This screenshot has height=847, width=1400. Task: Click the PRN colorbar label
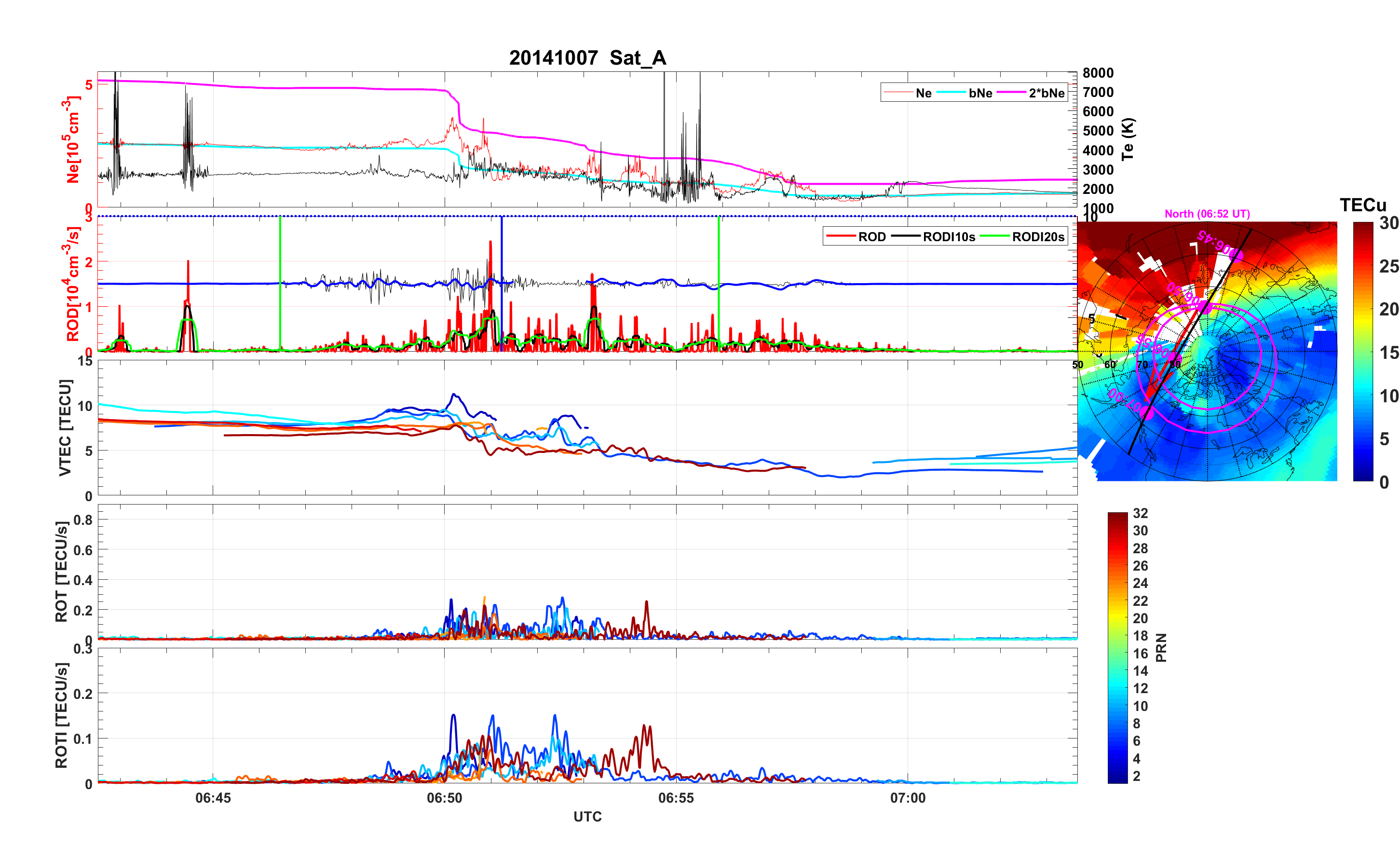click(1161, 648)
